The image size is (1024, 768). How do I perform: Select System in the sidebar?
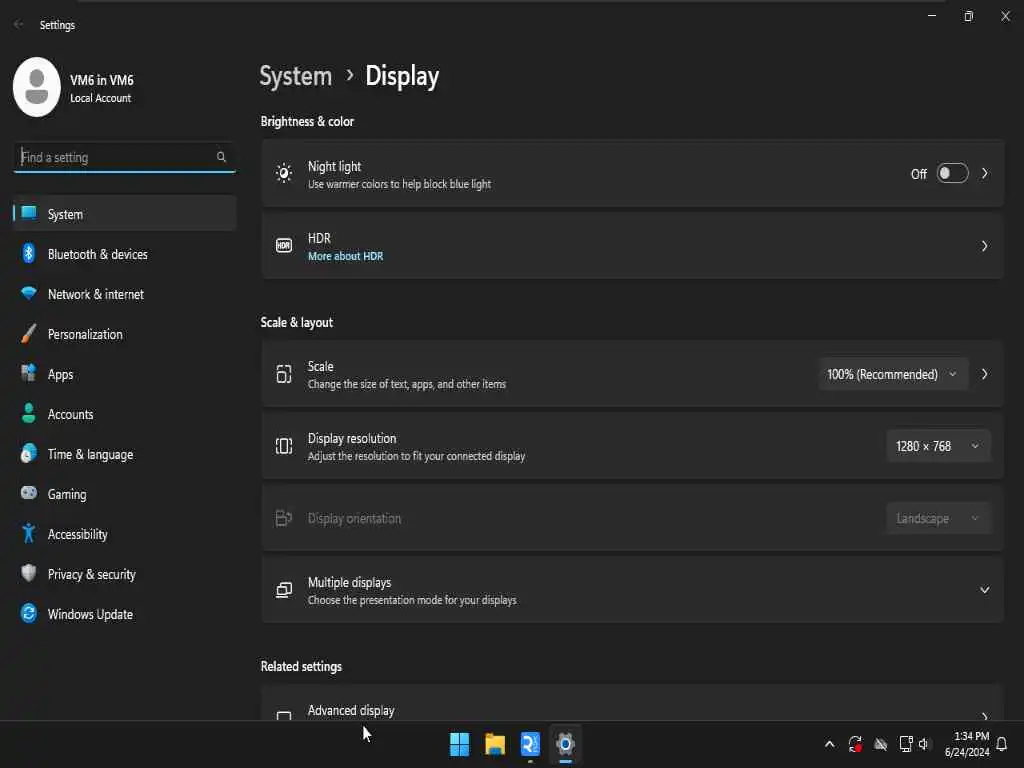coord(124,214)
